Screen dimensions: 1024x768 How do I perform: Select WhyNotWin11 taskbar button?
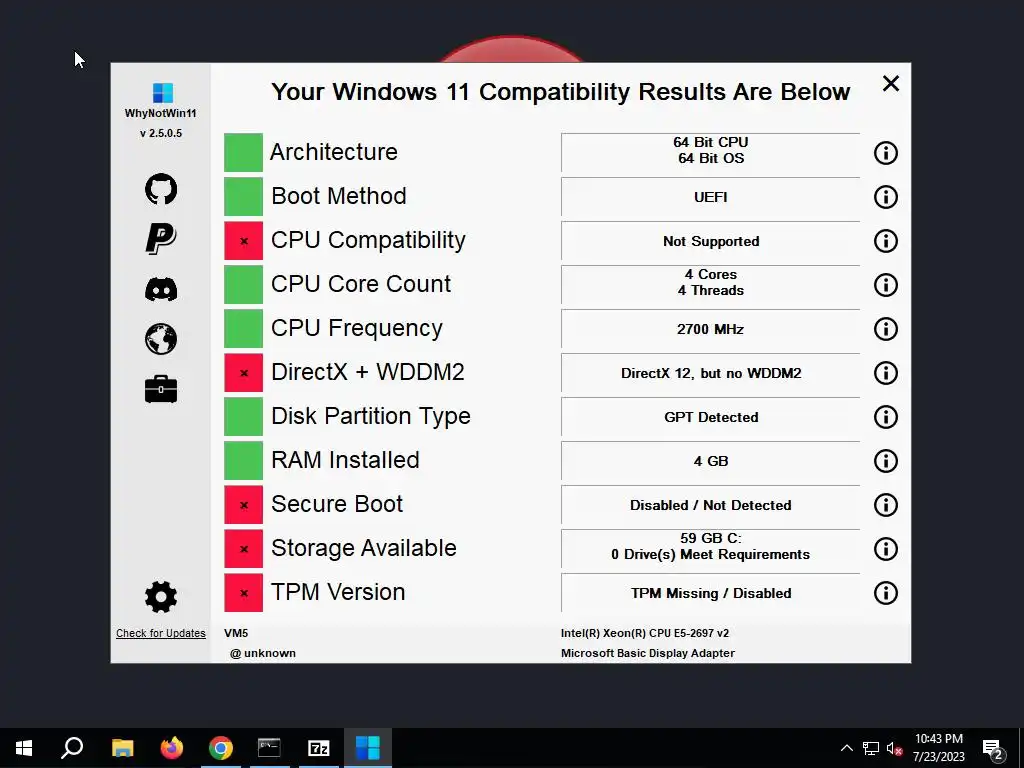(368, 748)
